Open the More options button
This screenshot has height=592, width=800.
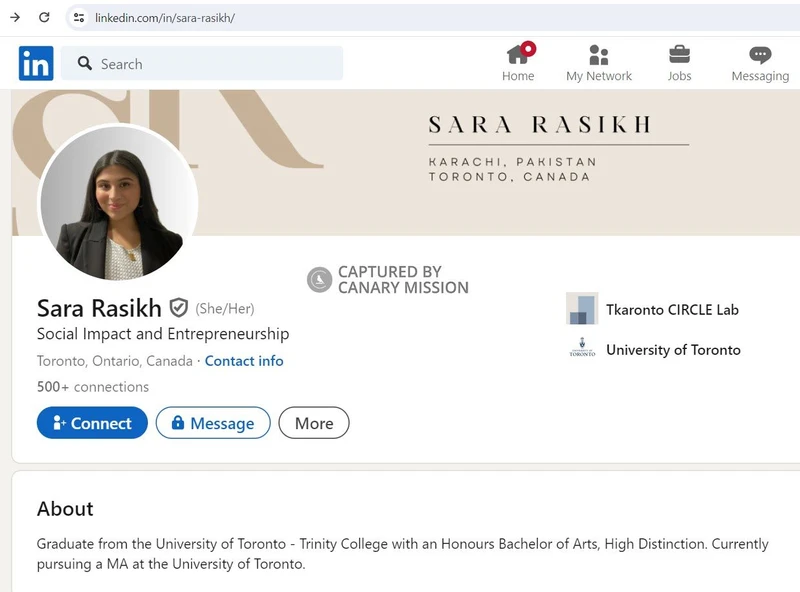(x=314, y=423)
